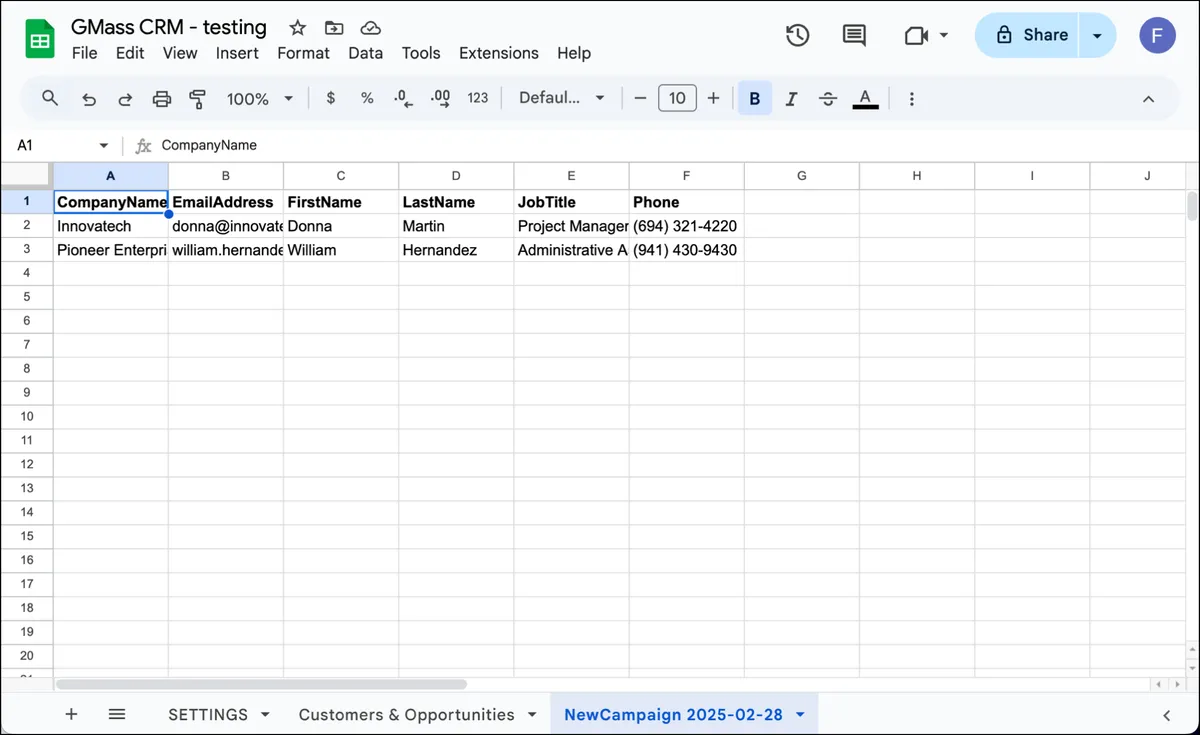Screen dimensions: 1200x735
Task: Show side panel with bottom chevron
Action: click(1167, 715)
